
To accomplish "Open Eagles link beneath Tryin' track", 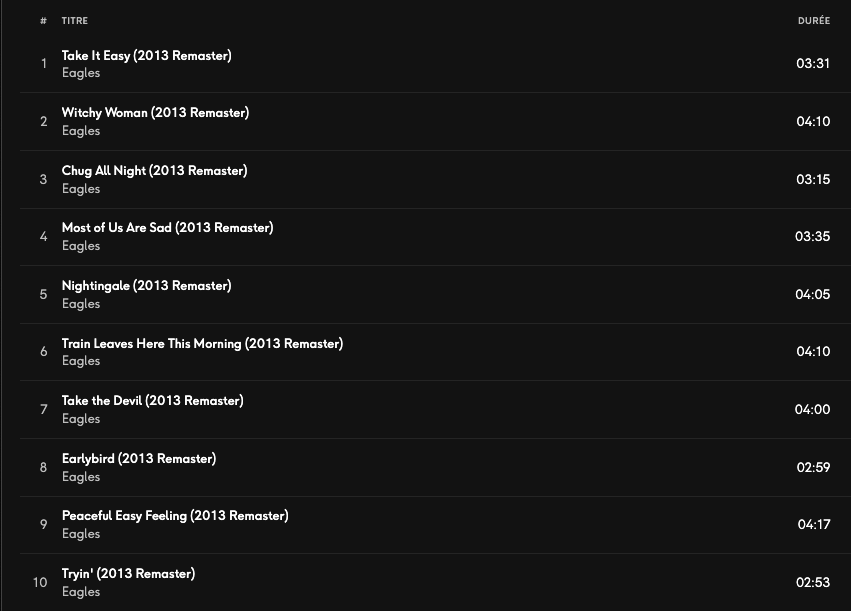I will tap(81, 592).
